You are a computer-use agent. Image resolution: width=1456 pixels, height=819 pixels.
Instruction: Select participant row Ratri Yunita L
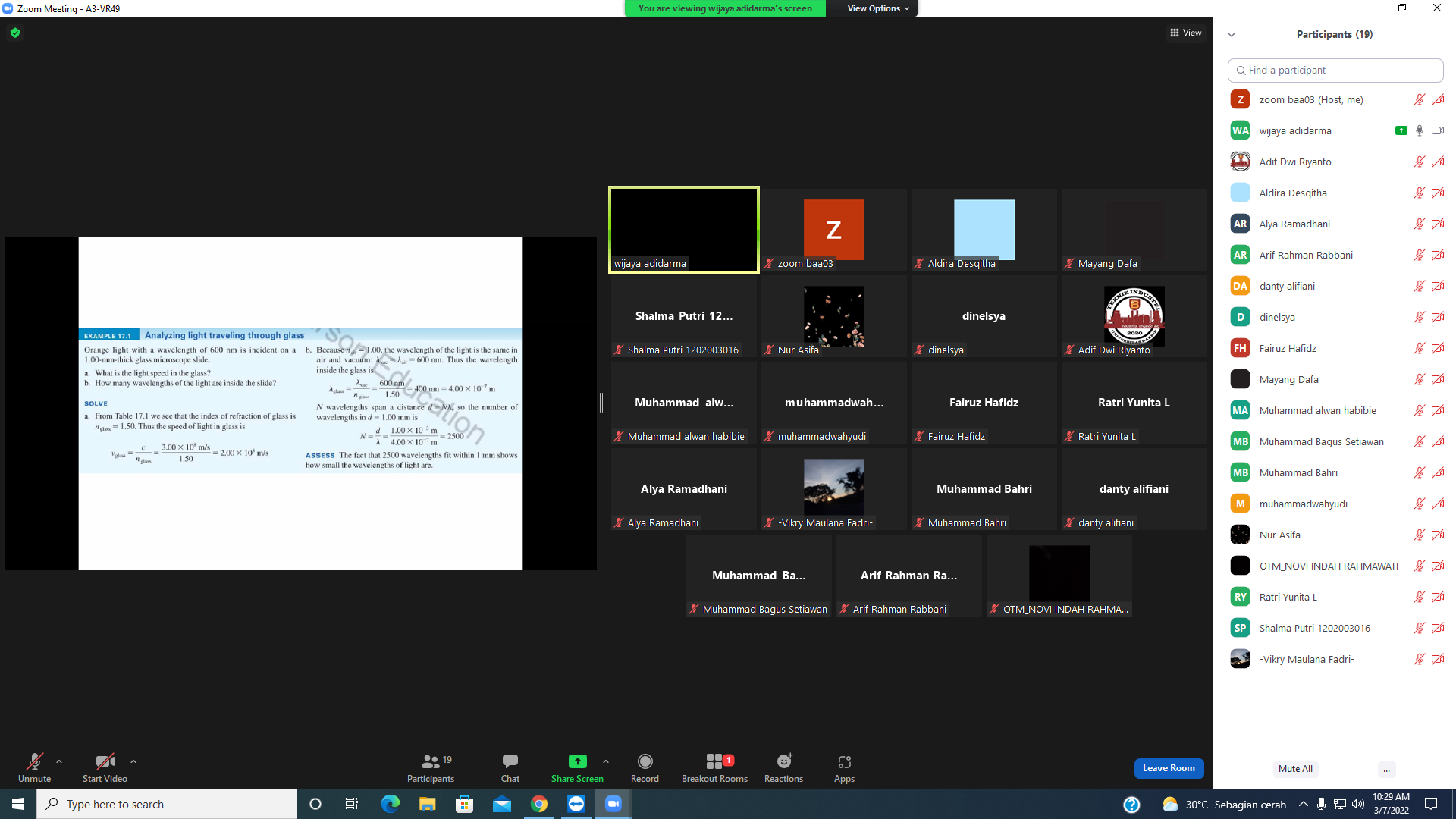[x=1335, y=597]
